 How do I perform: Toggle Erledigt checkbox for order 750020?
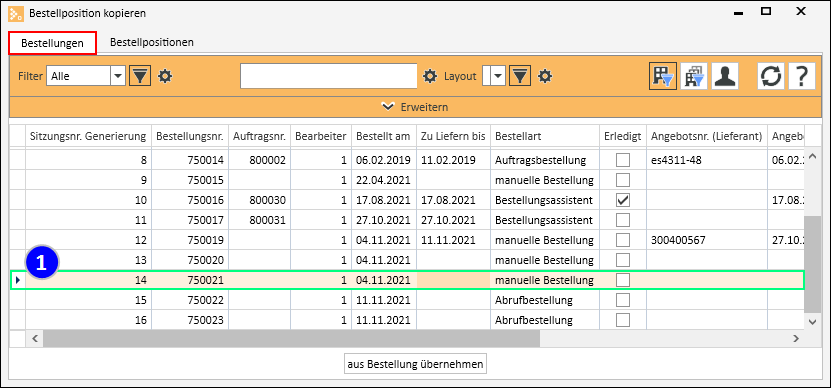(623, 260)
